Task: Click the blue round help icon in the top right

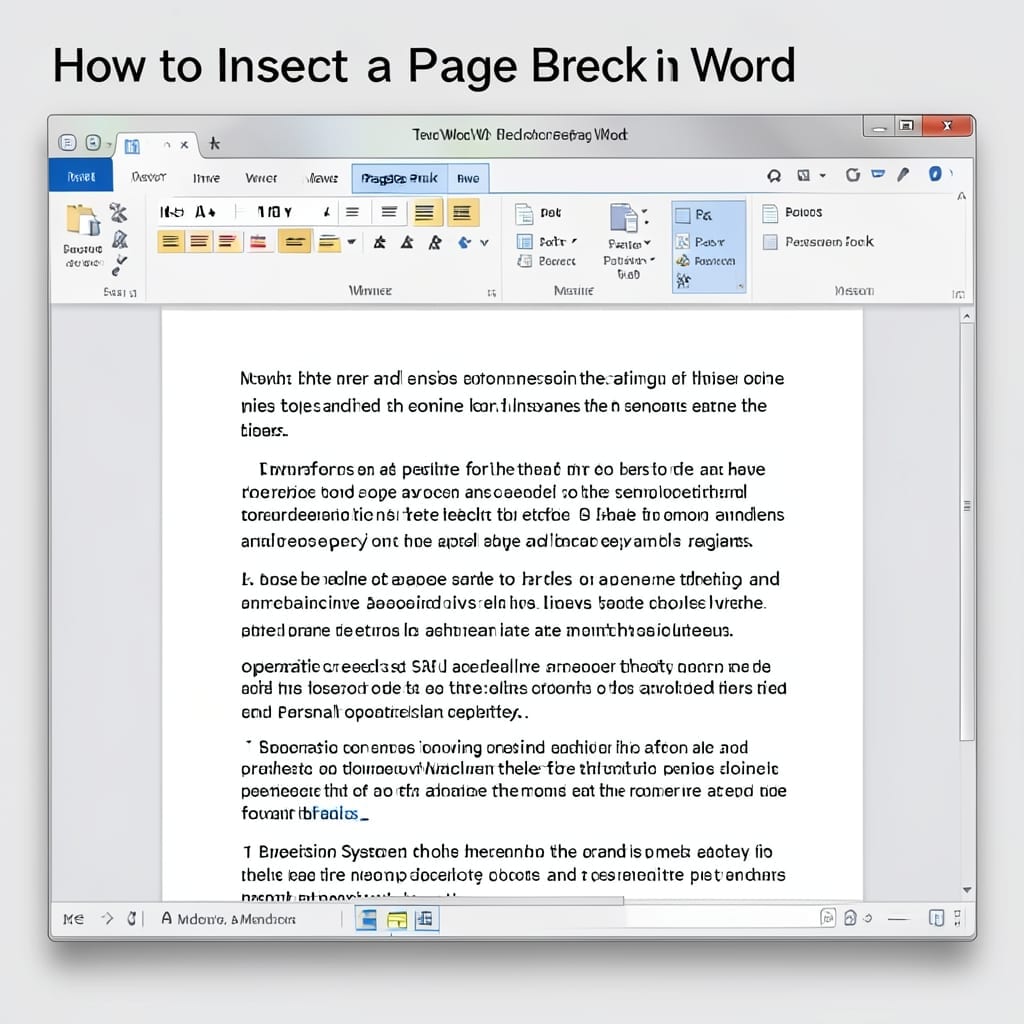Action: (x=935, y=174)
